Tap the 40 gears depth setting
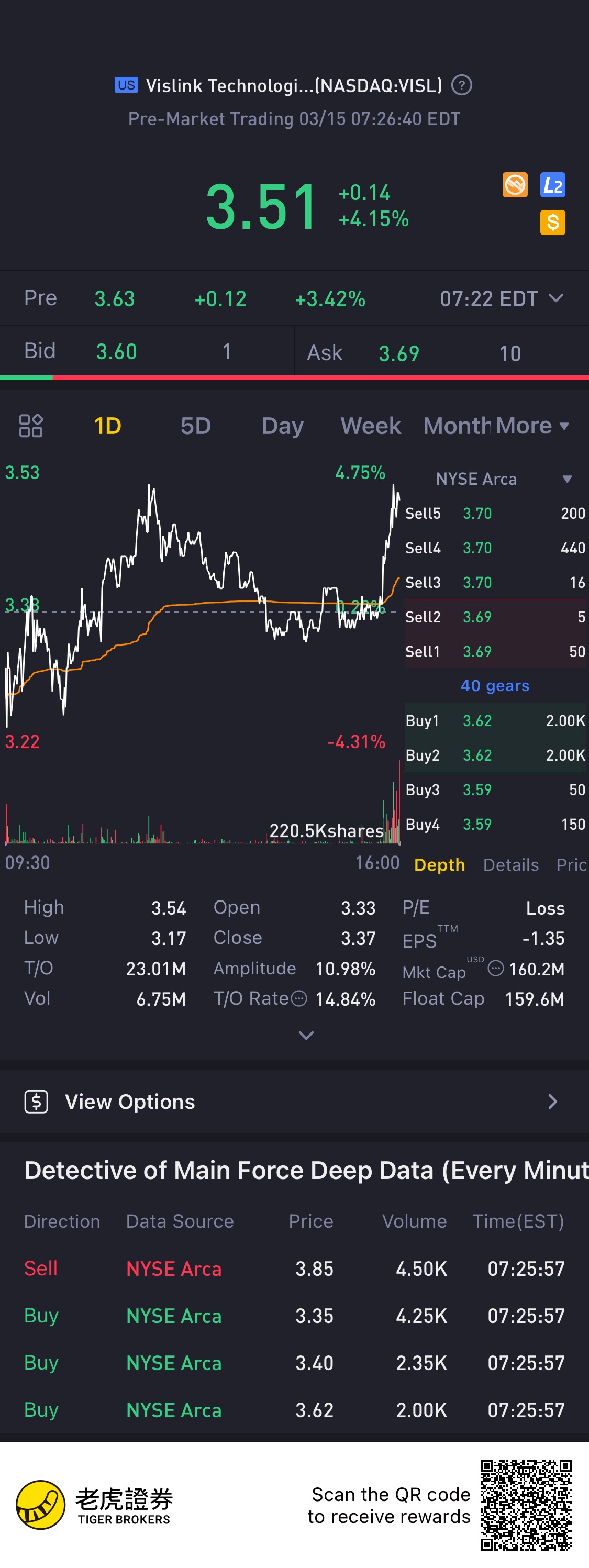 pyautogui.click(x=495, y=685)
